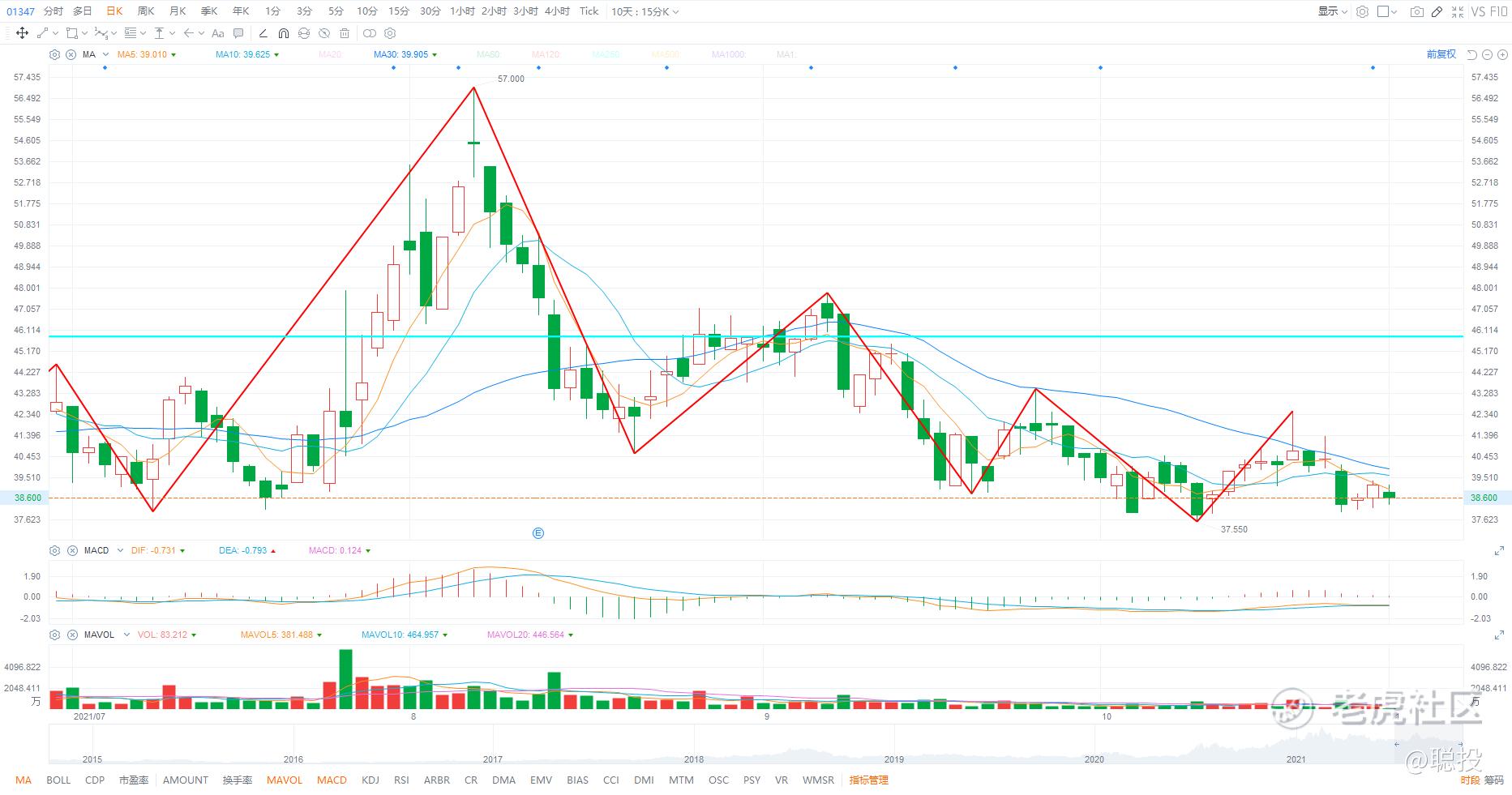Toggle MA5 line visibility
1512x795 pixels.
click(x=147, y=54)
